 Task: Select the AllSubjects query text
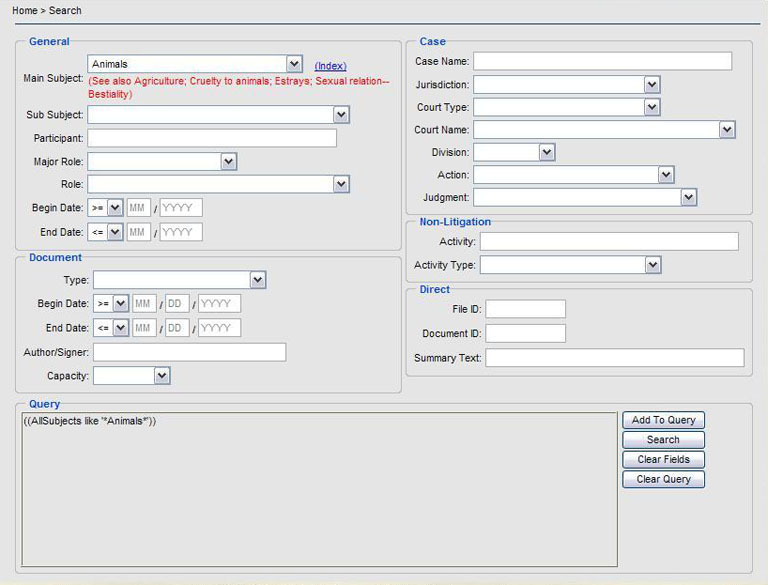pyautogui.click(x=90, y=421)
